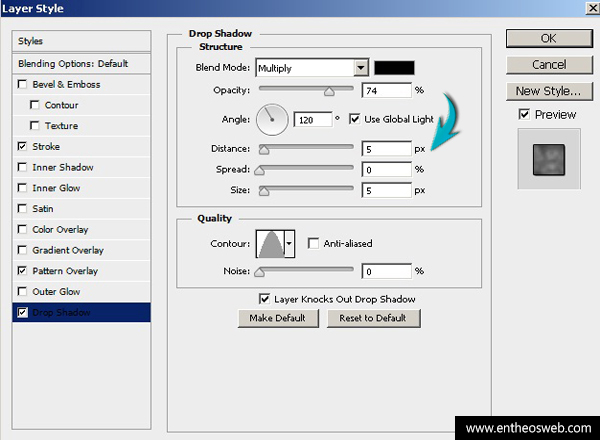This screenshot has width=600, height=440.
Task: Click the Contour curve thumbnail
Action: [x=270, y=243]
